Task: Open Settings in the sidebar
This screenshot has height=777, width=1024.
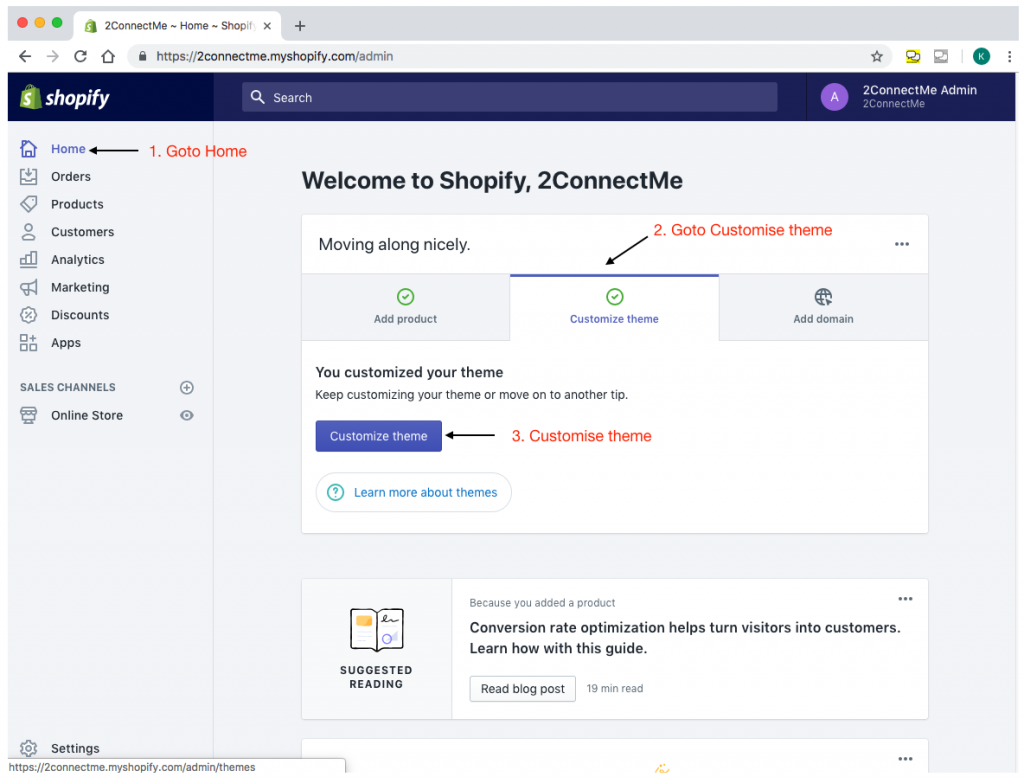Action: tap(75, 748)
